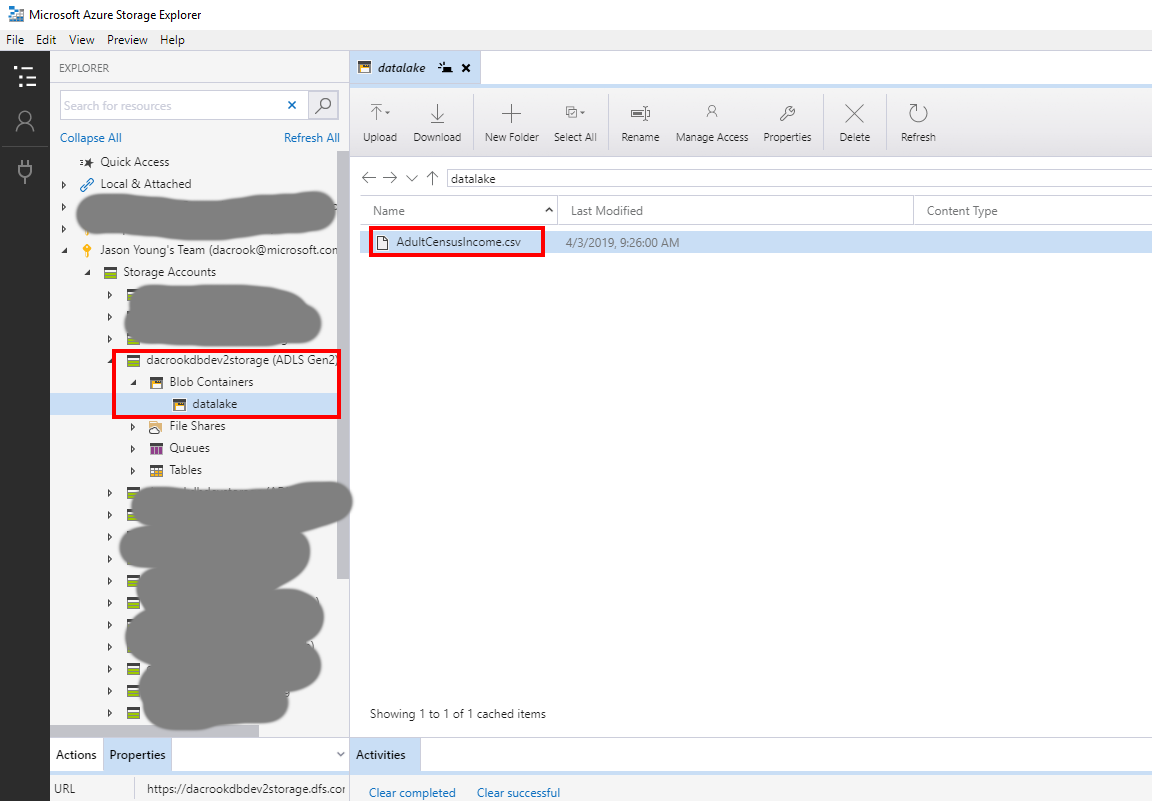1152x801 pixels.
Task: Open the Help menu
Action: click(x=172, y=40)
